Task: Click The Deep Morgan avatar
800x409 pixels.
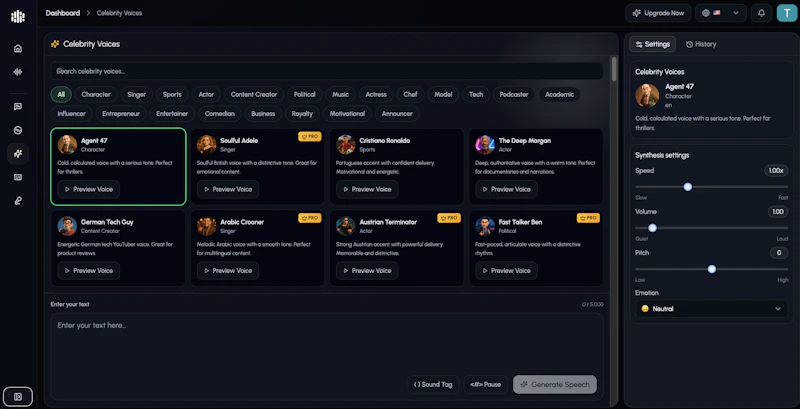Action: coord(485,144)
